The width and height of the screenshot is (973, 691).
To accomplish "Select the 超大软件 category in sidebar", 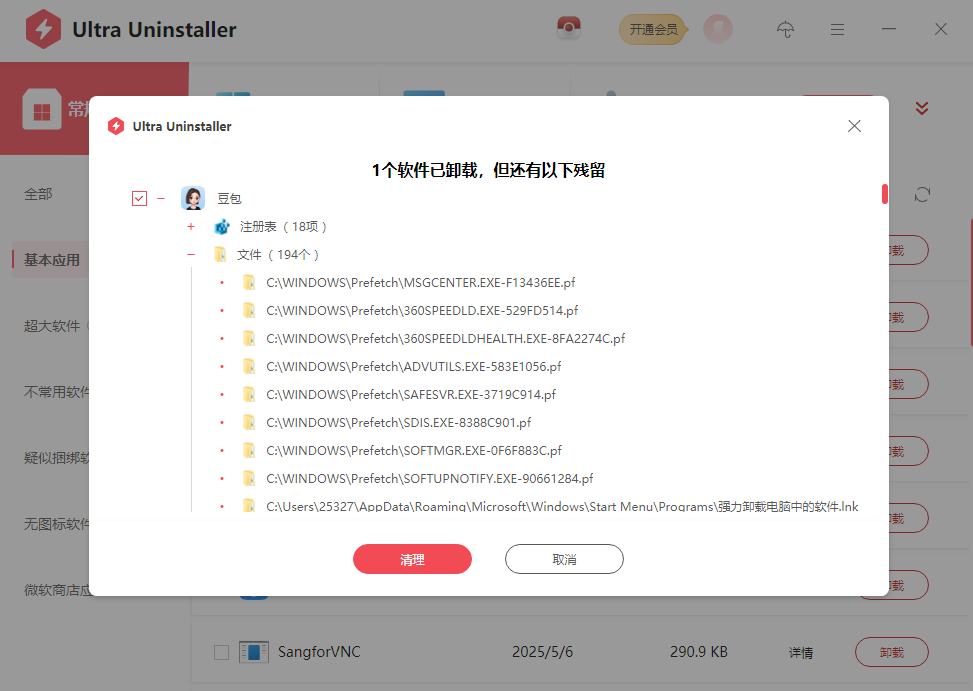I will [x=52, y=326].
